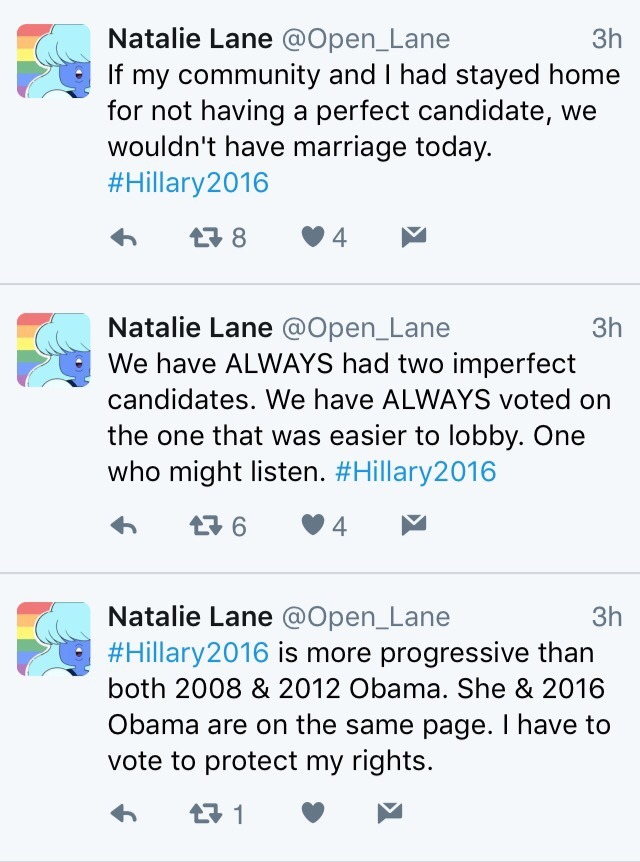This screenshot has width=640, height=862.
Task: Open #Hillary2016 hashtag in the marriage tweet
Action: [x=188, y=184]
